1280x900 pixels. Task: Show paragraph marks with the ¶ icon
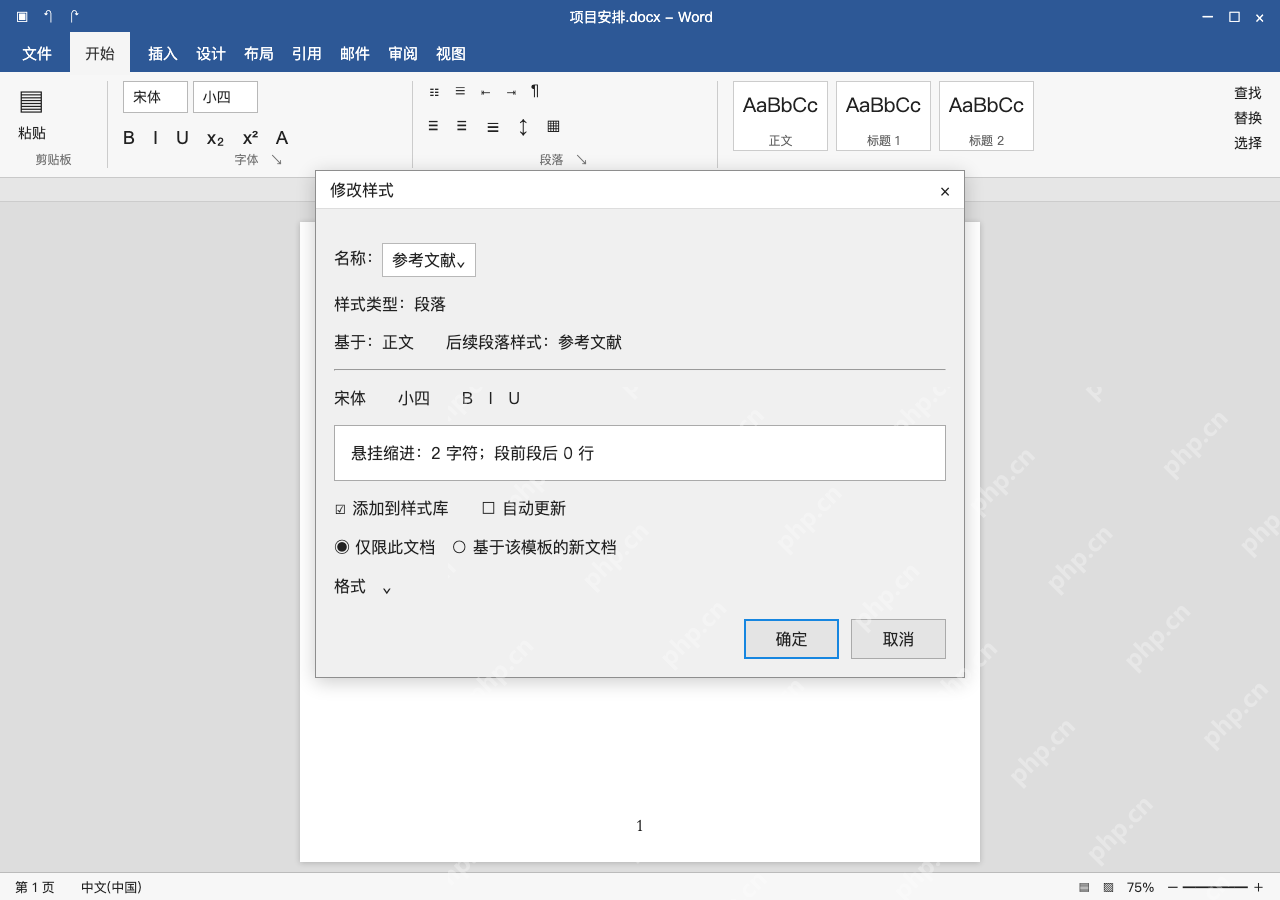(535, 91)
